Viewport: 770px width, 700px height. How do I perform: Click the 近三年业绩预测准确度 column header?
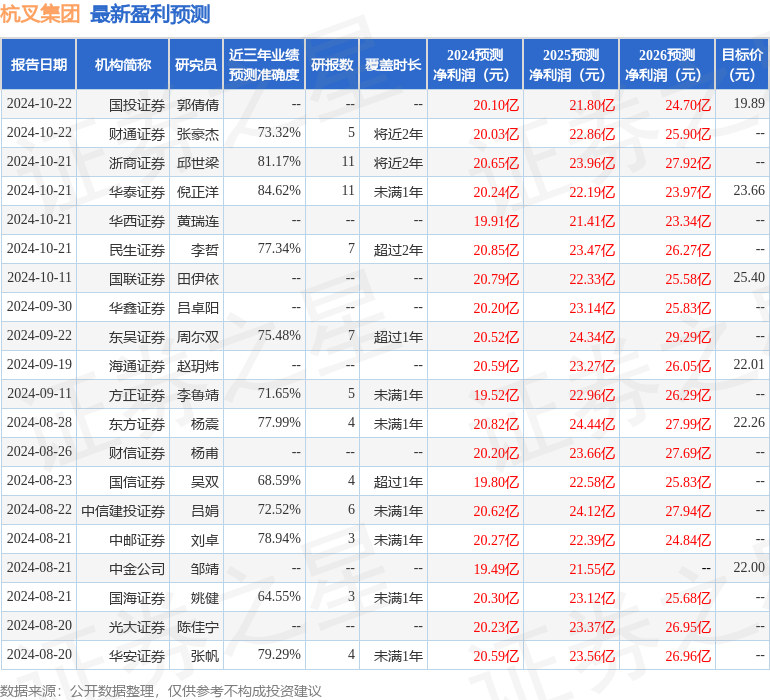264,64
